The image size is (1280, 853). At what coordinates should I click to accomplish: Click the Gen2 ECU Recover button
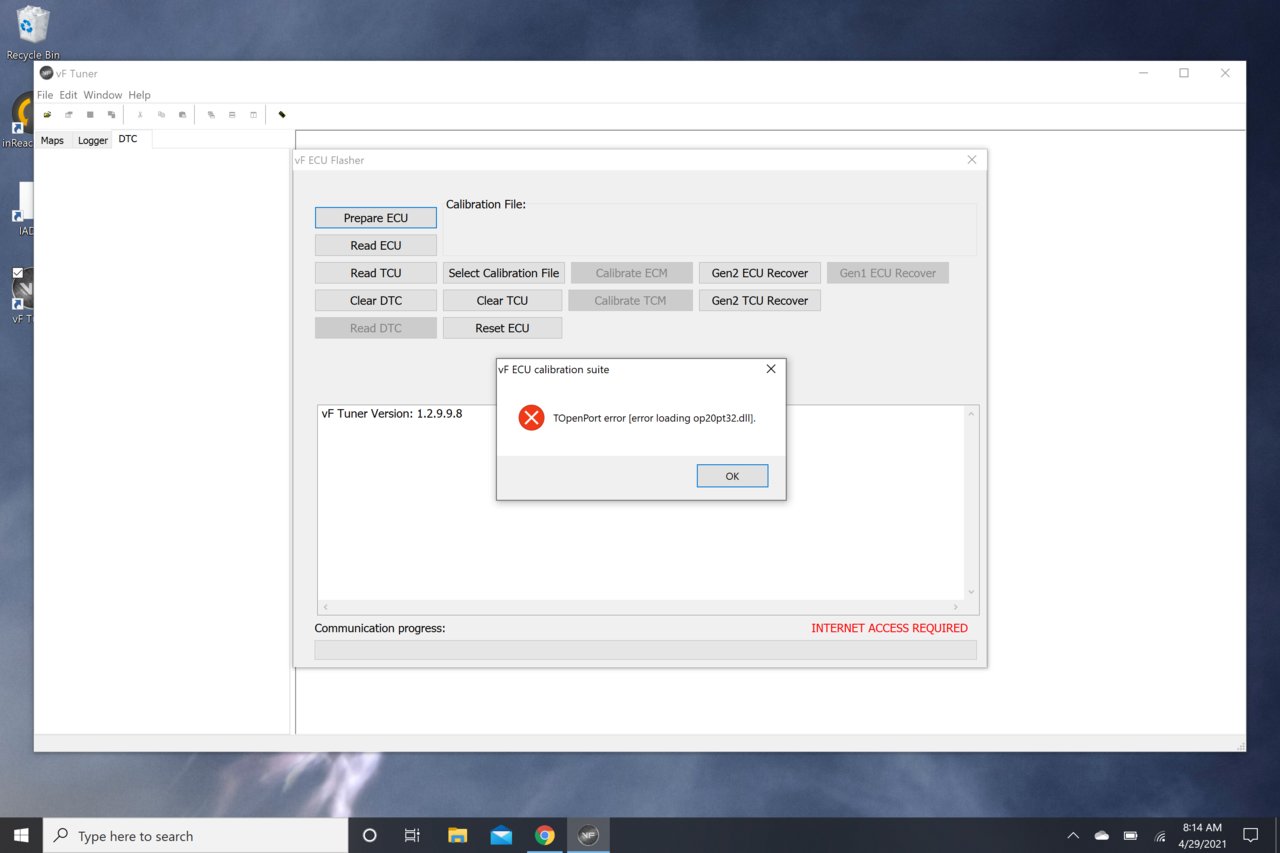760,273
